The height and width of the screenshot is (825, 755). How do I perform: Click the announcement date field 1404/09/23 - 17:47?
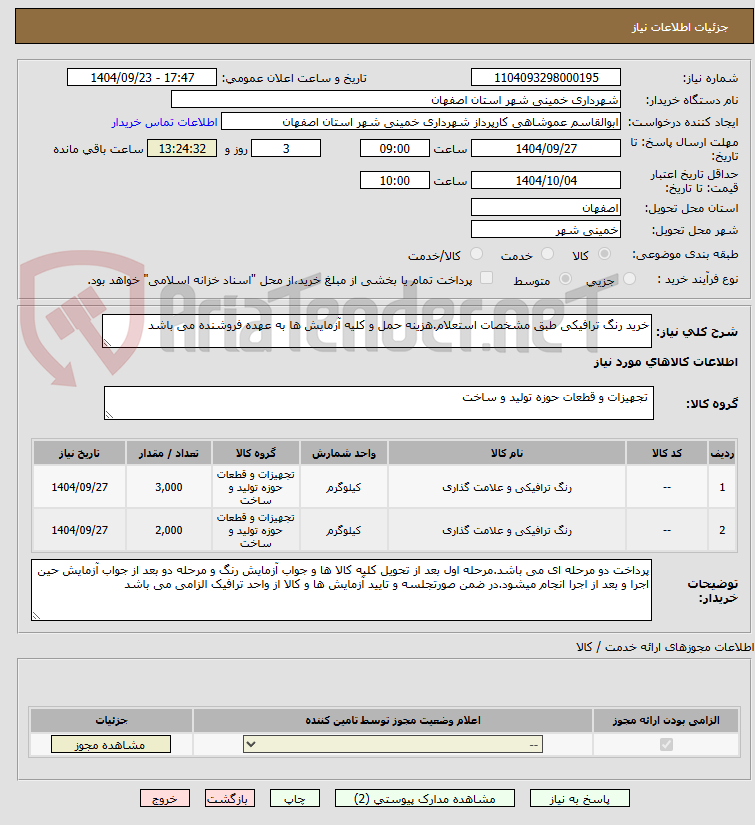[x=142, y=77]
